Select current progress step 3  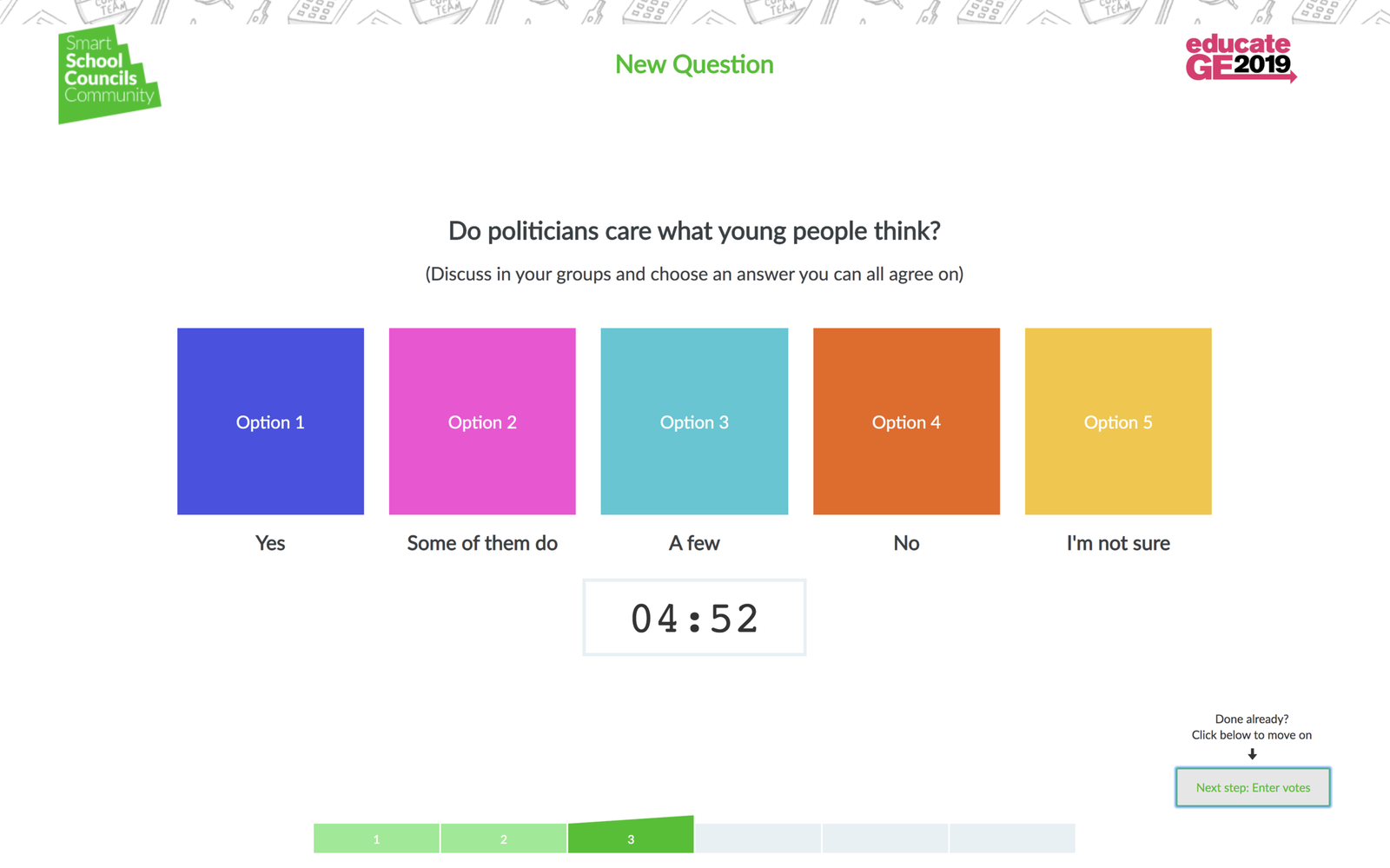[x=631, y=835]
